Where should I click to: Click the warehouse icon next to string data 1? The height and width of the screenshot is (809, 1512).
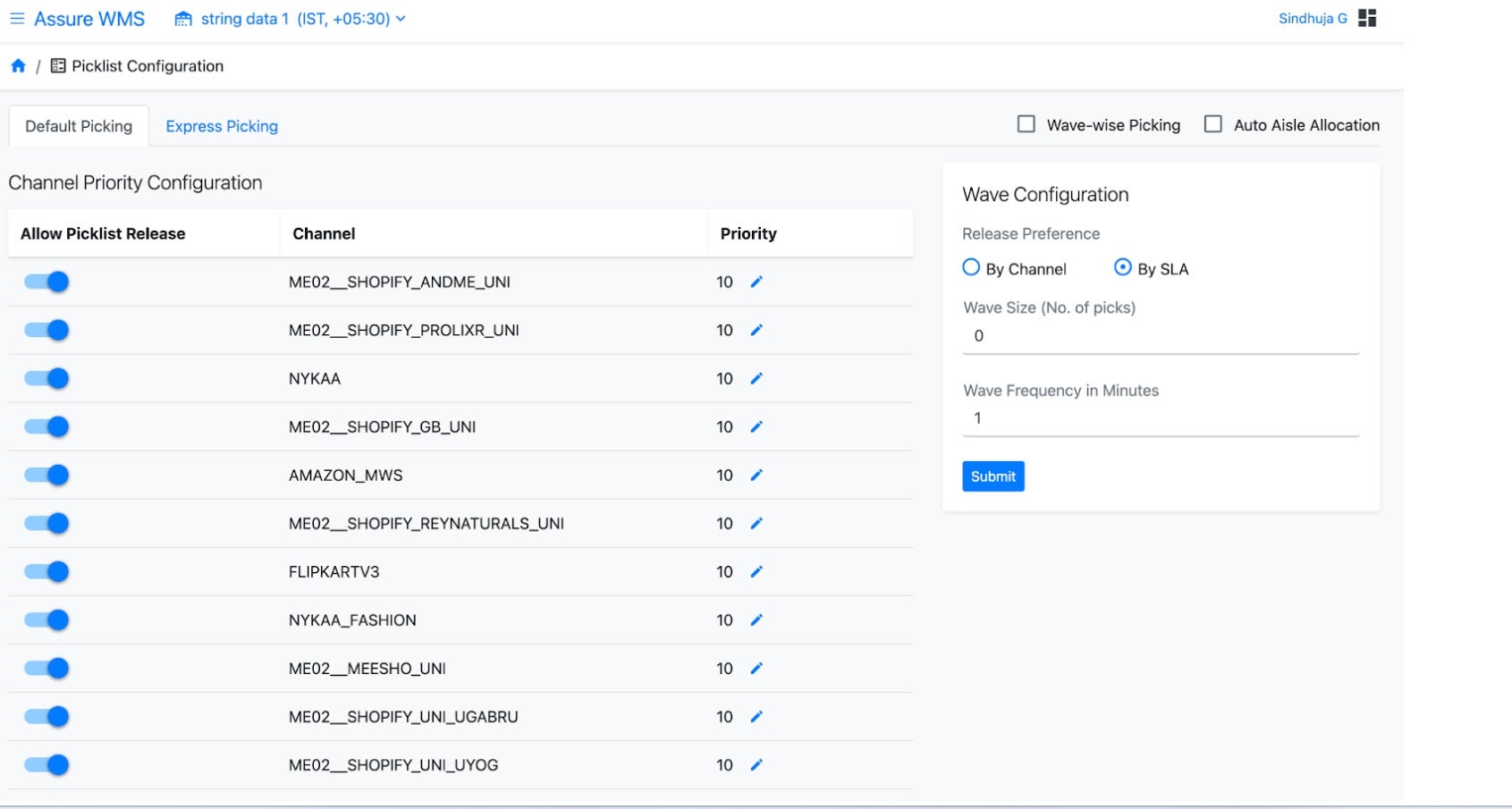point(183,19)
